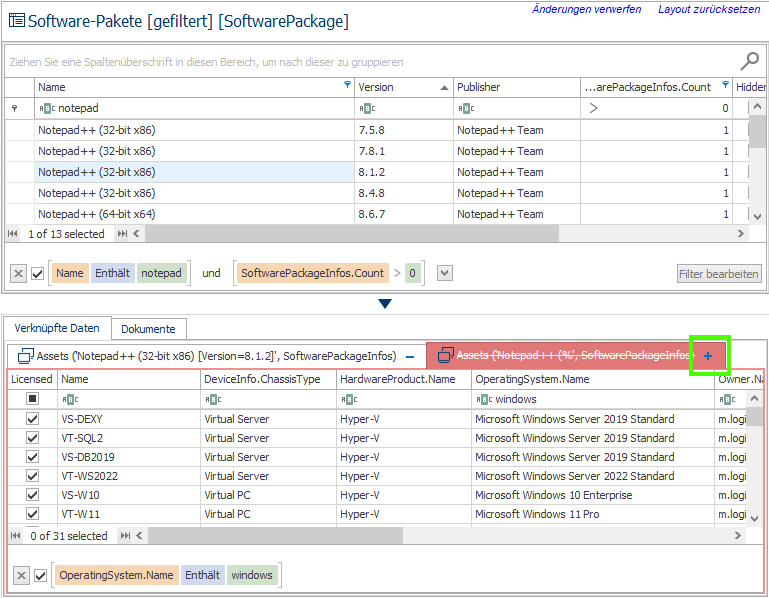Toggle the windows filter enabled checkbox
Screen dimensions: 769x598
[x=39, y=575]
